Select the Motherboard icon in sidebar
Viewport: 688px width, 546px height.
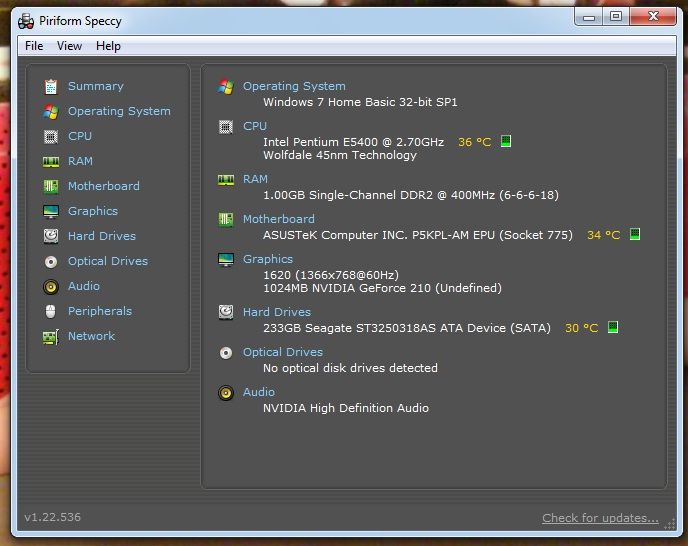point(50,186)
